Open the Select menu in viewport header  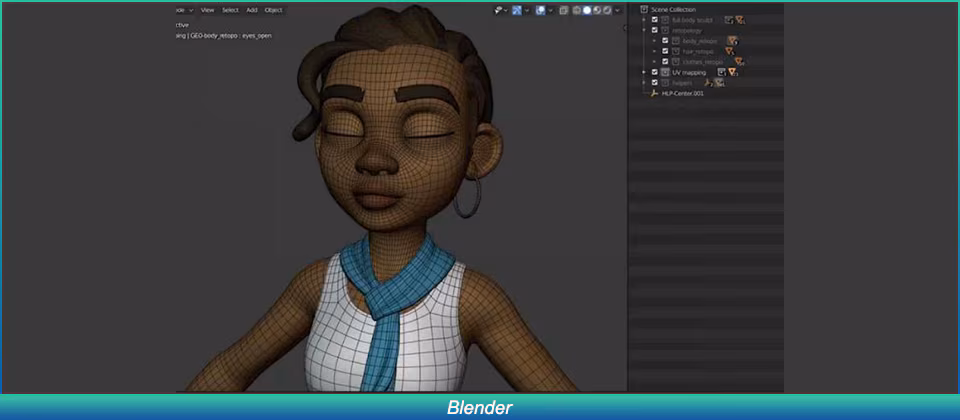[230, 10]
